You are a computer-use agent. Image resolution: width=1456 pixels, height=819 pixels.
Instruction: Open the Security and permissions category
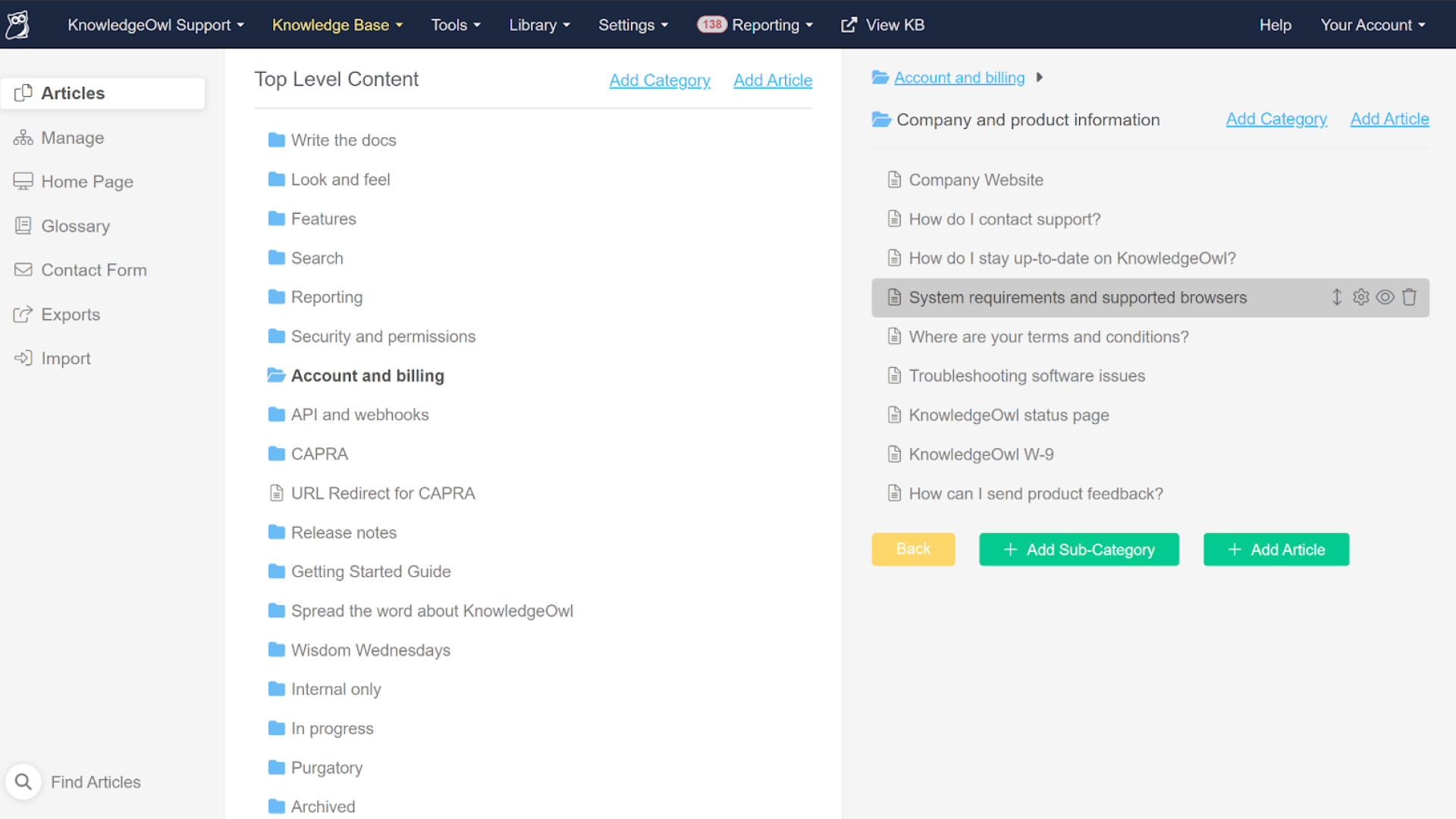point(383,337)
